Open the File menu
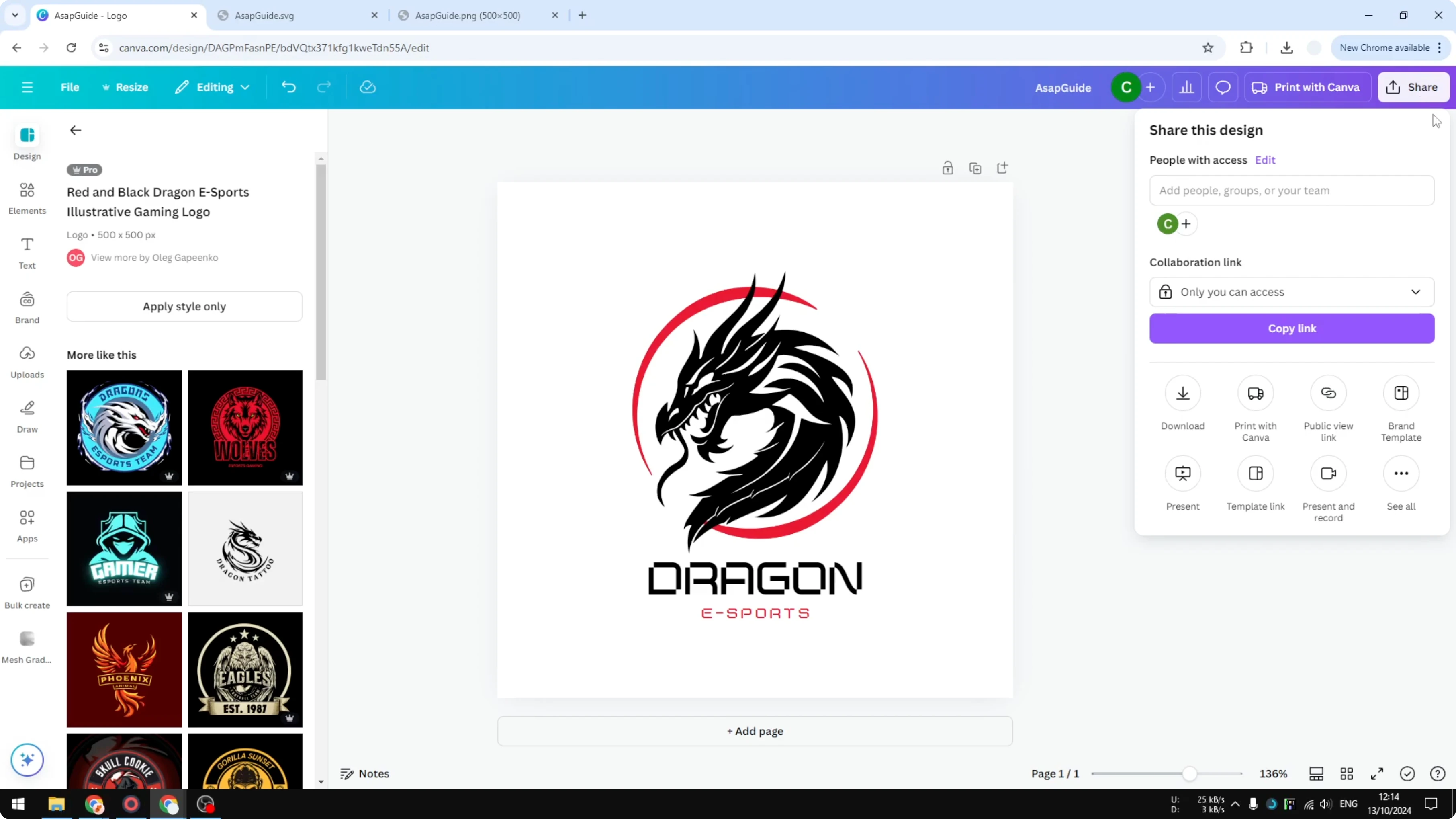Screen dimensions: 1456x820 click(x=70, y=87)
